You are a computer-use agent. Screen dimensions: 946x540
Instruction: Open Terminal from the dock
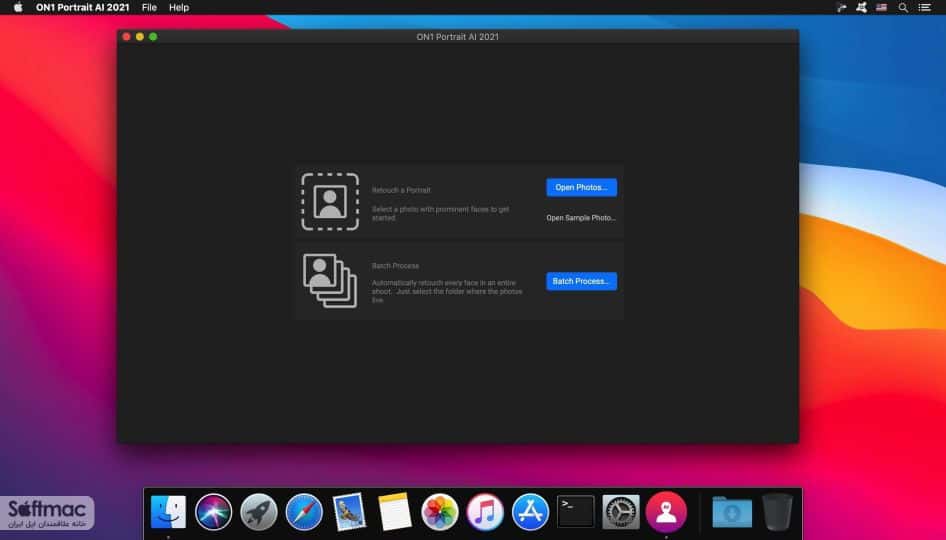point(576,512)
